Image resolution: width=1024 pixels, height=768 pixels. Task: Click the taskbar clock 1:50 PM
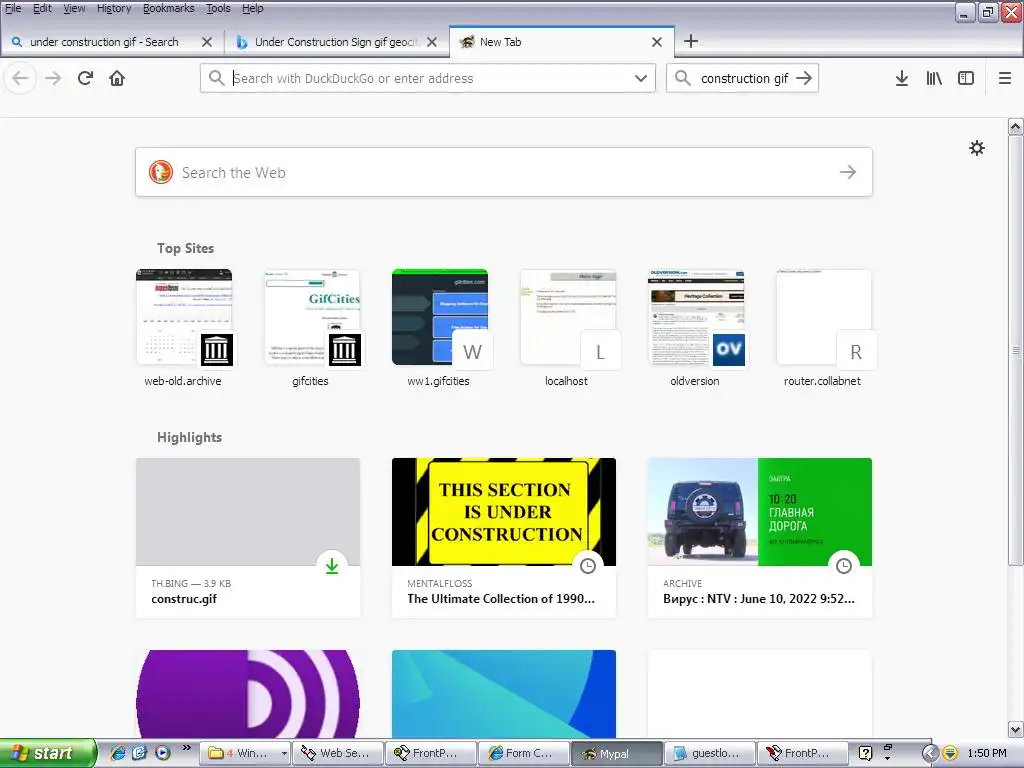coord(987,754)
